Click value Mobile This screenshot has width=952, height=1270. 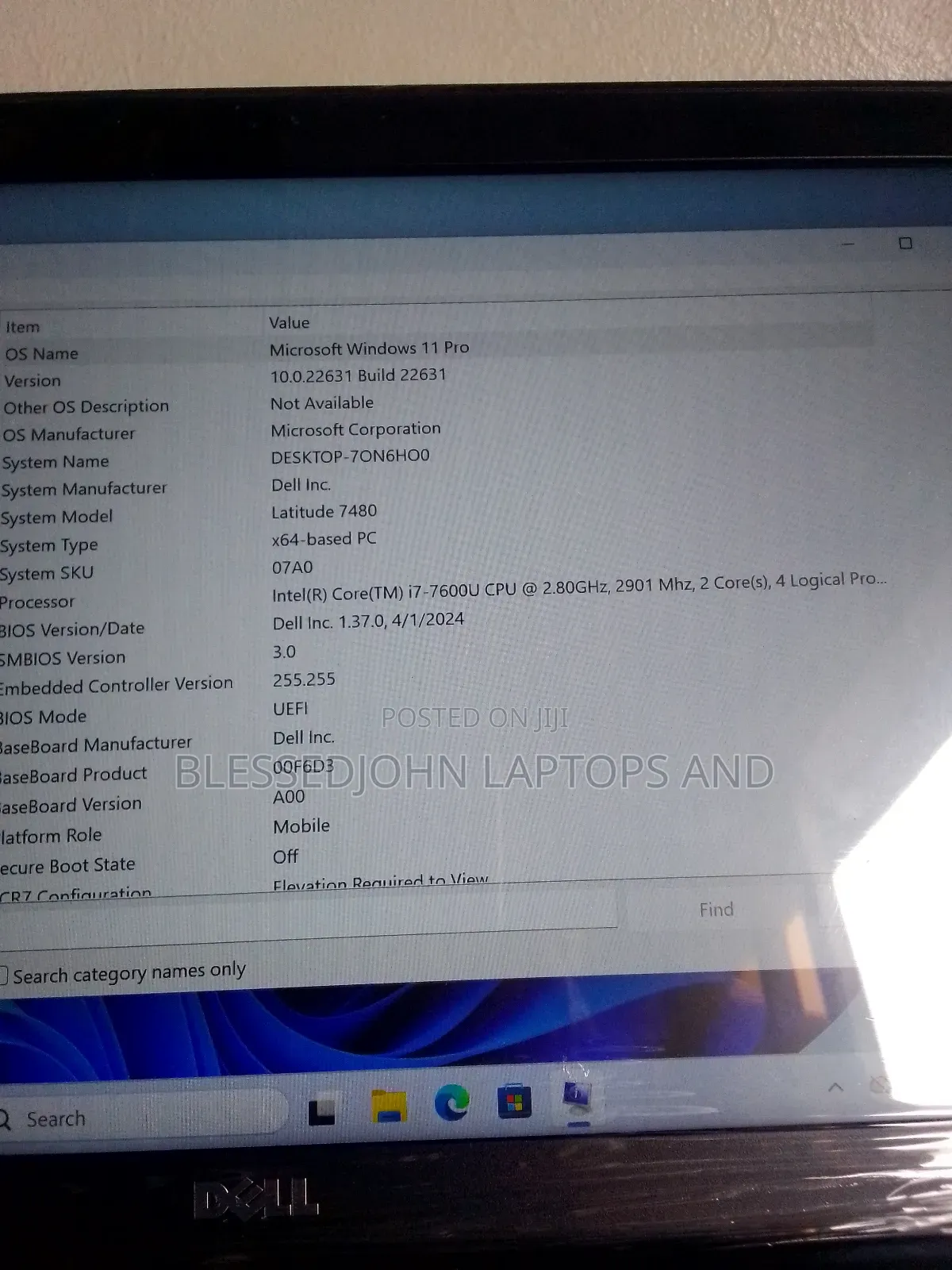pos(301,826)
